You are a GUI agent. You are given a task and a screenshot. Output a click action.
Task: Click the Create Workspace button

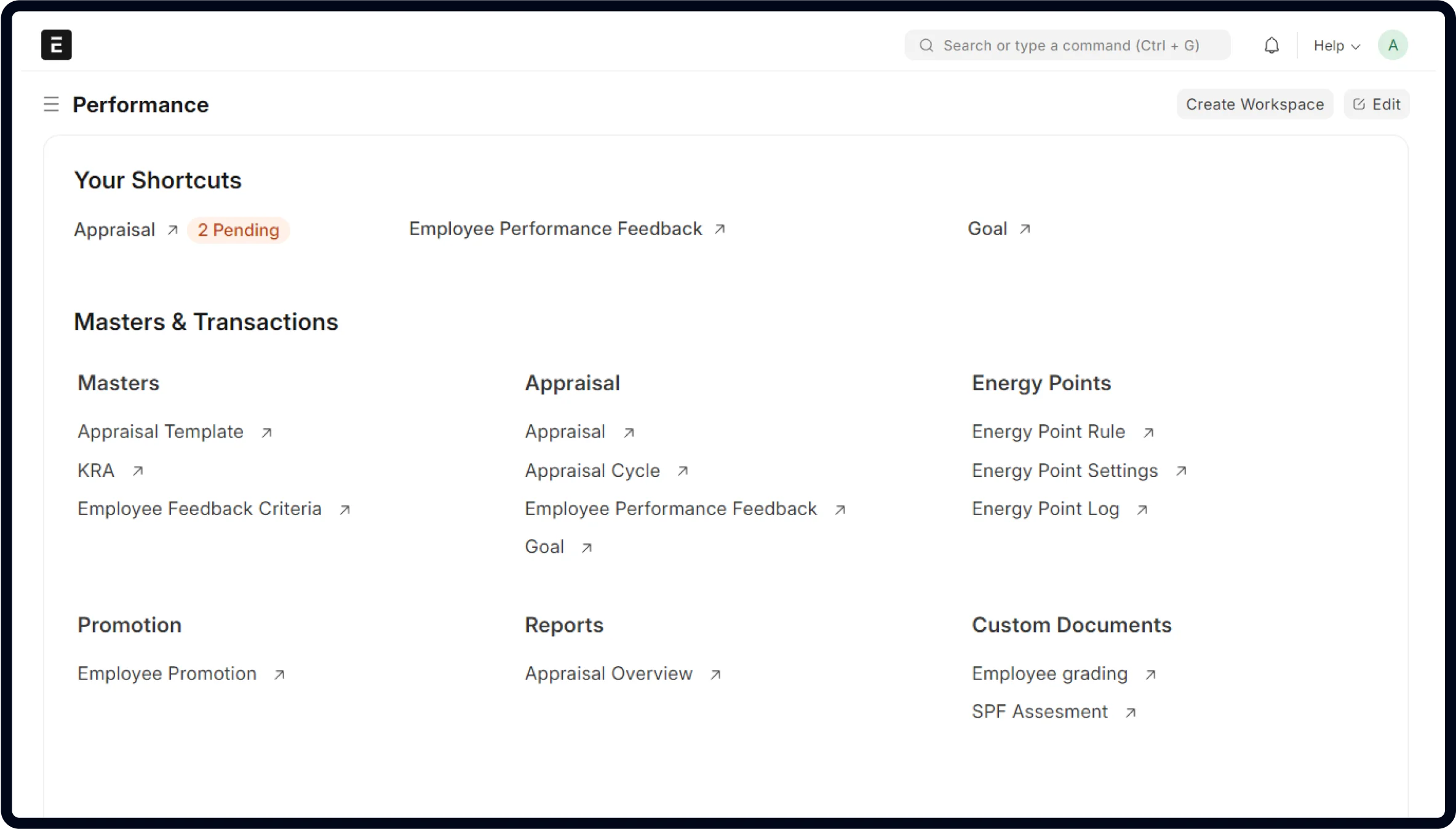[1255, 104]
